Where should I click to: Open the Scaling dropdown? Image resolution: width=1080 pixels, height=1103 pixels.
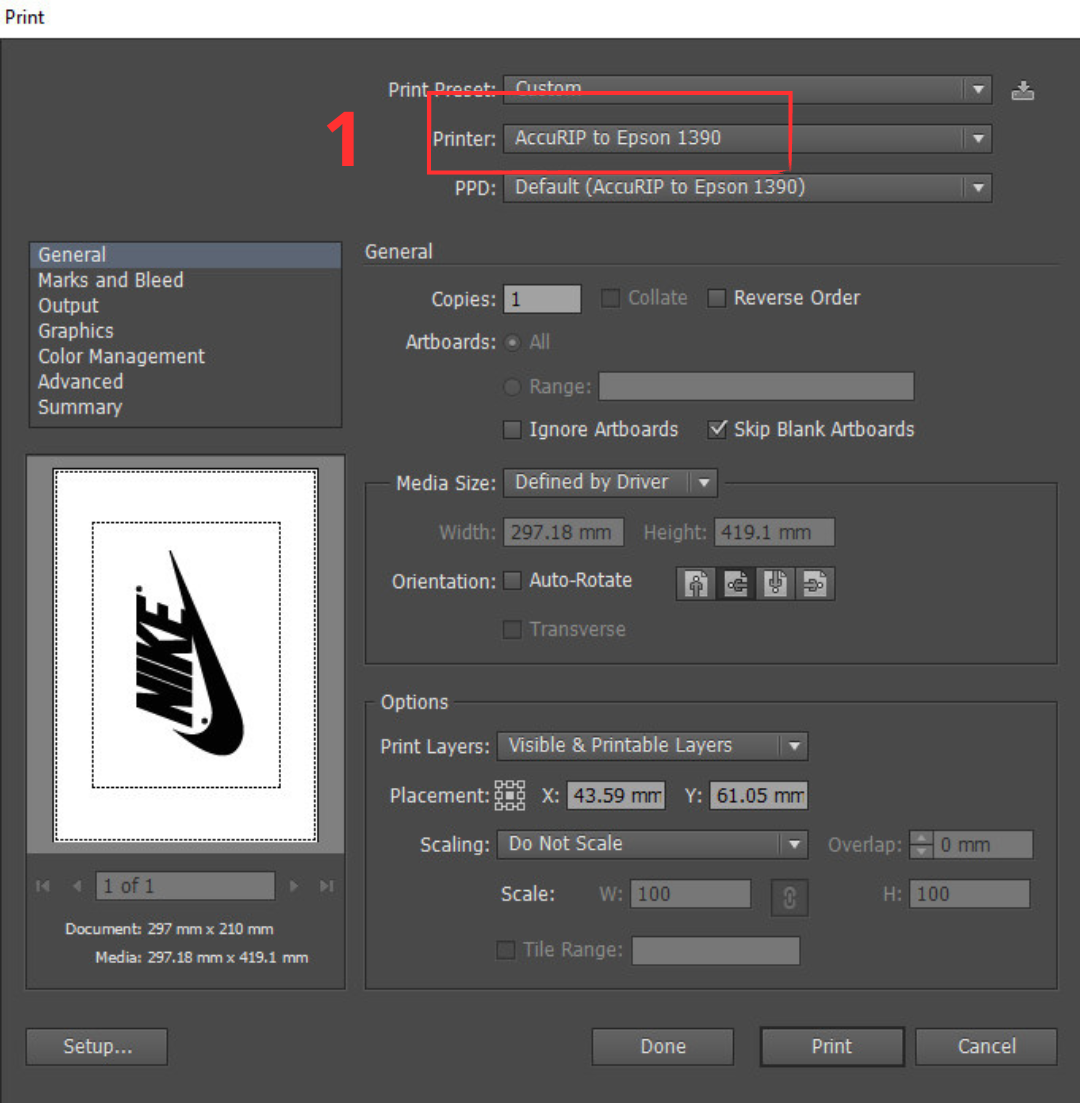tap(652, 844)
